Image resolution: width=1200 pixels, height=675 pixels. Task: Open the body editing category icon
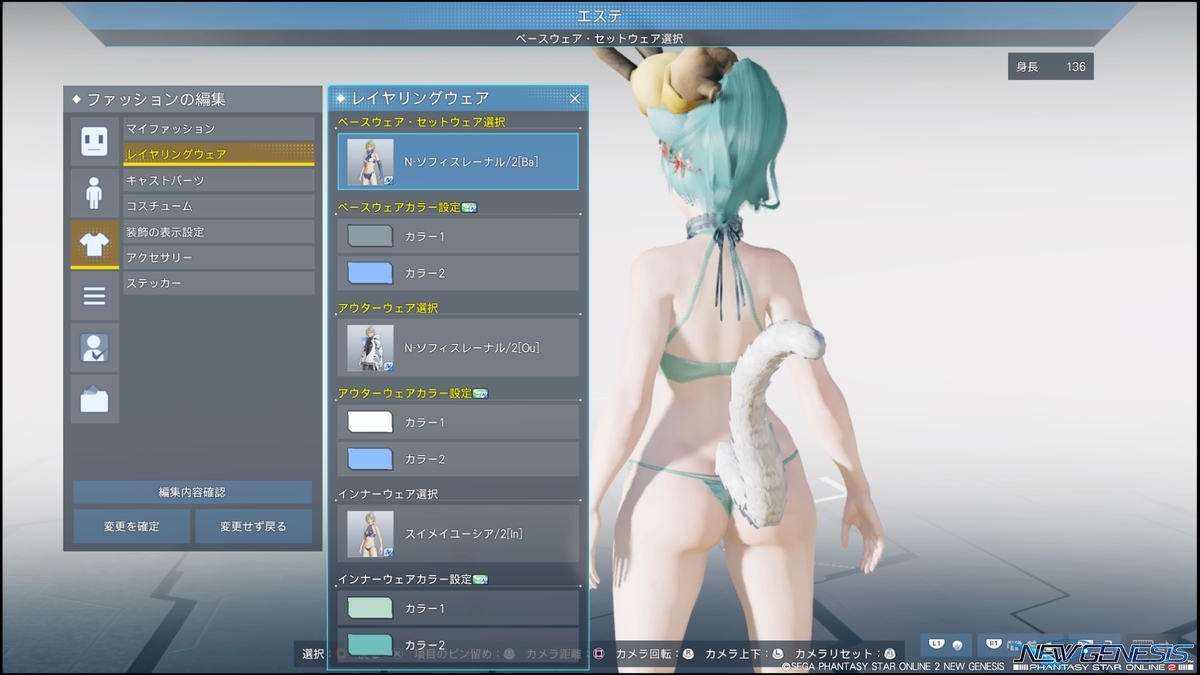pyautogui.click(x=95, y=192)
